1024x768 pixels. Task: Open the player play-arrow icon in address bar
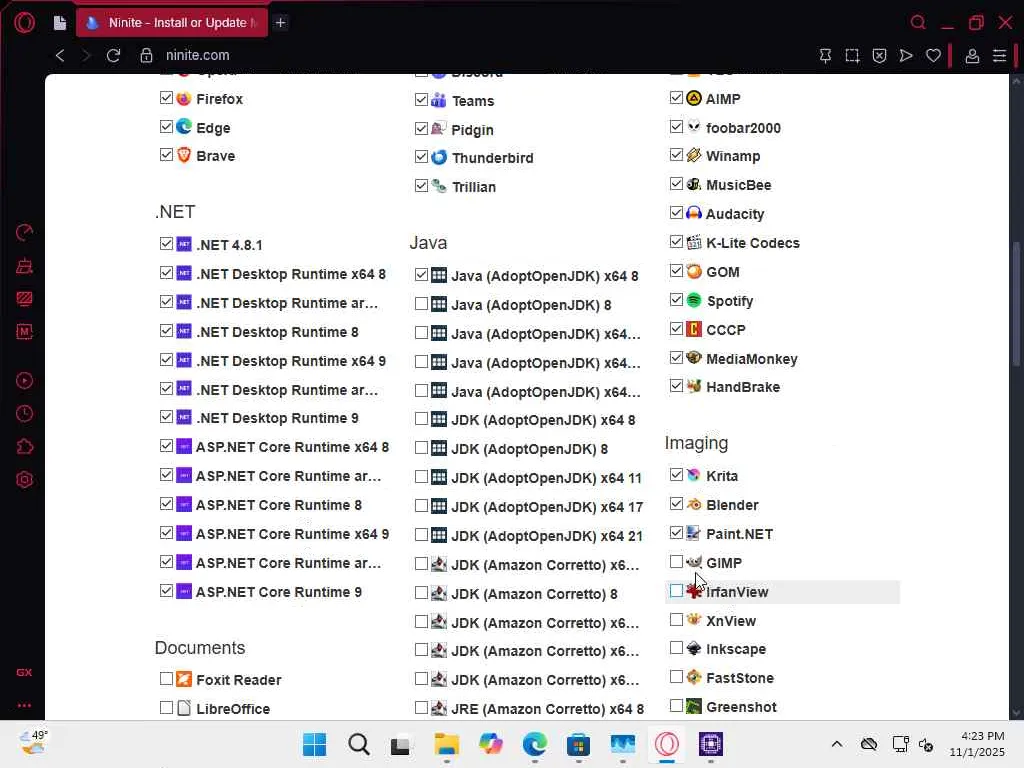click(x=906, y=56)
